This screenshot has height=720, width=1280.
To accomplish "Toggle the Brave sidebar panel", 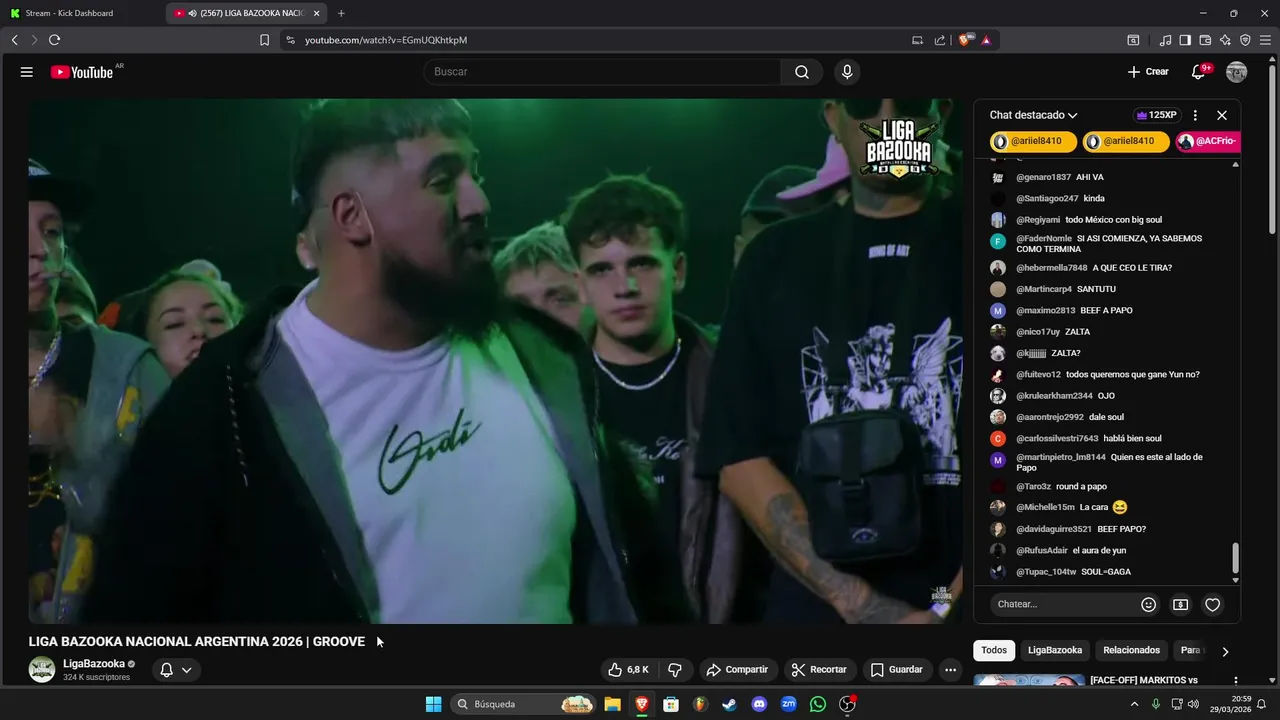I will click(1185, 40).
